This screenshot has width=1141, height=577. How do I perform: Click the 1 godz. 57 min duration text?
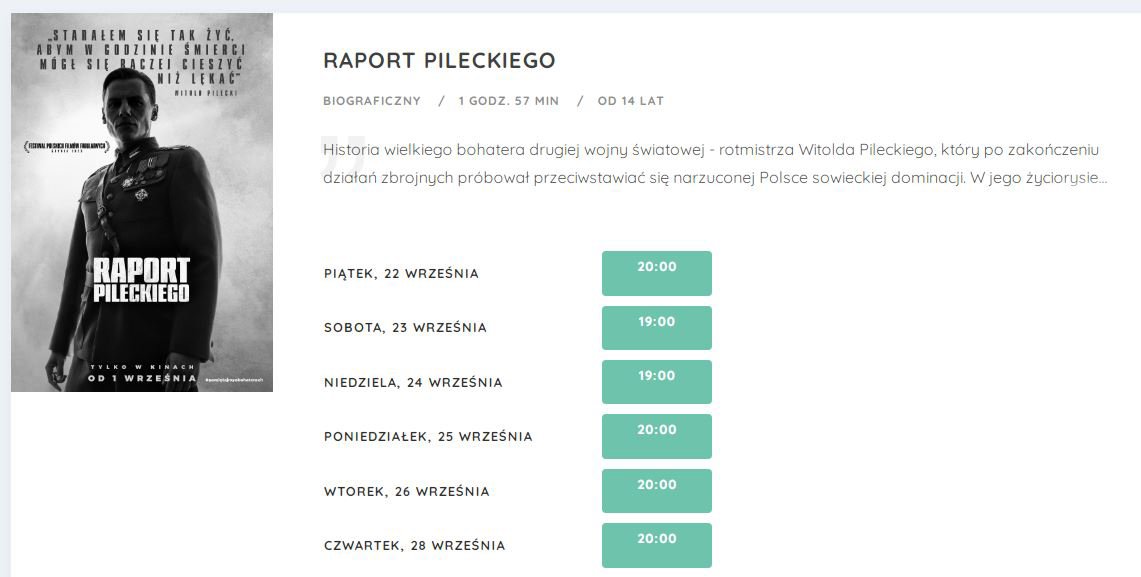click(509, 101)
